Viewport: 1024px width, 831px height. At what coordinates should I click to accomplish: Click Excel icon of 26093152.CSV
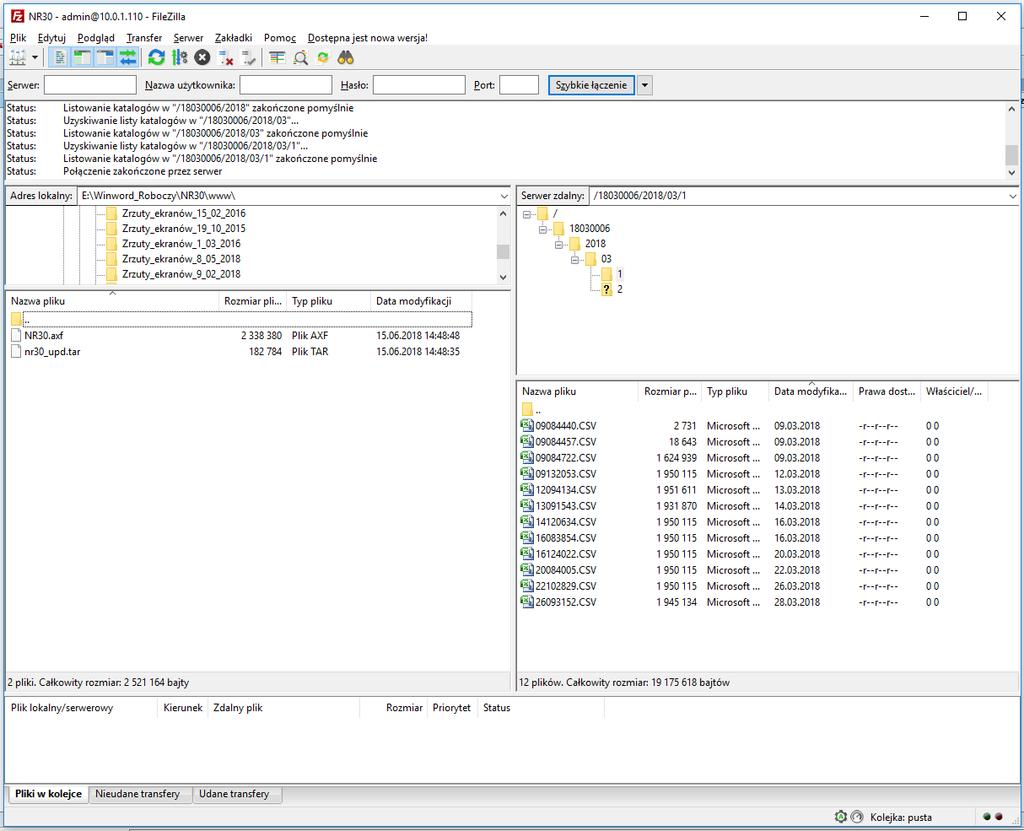[527, 602]
